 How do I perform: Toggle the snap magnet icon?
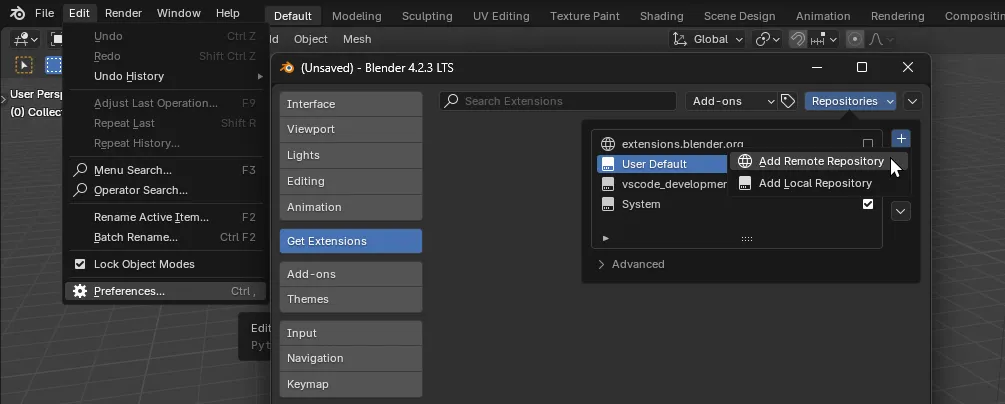tap(797, 40)
